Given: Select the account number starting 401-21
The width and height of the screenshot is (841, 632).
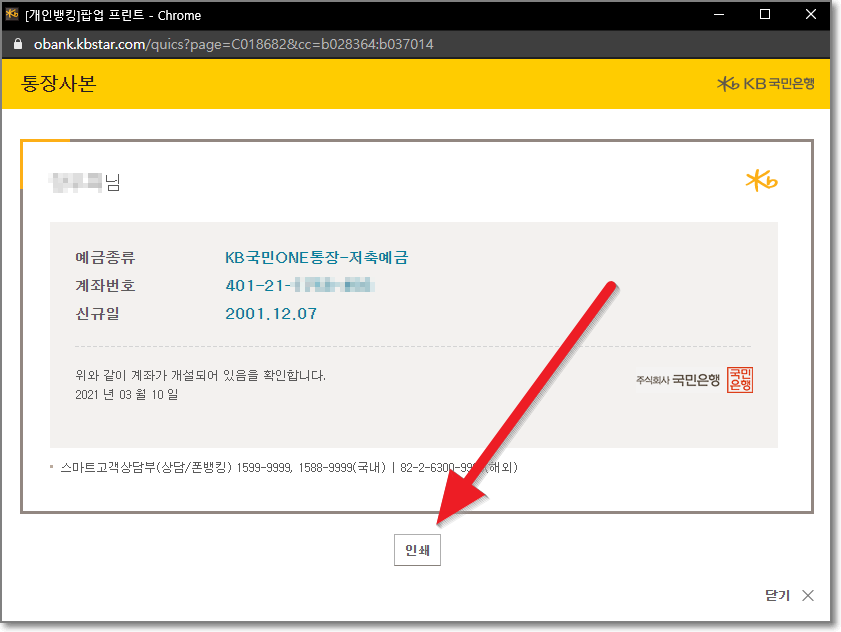Looking at the screenshot, I should 299,285.
